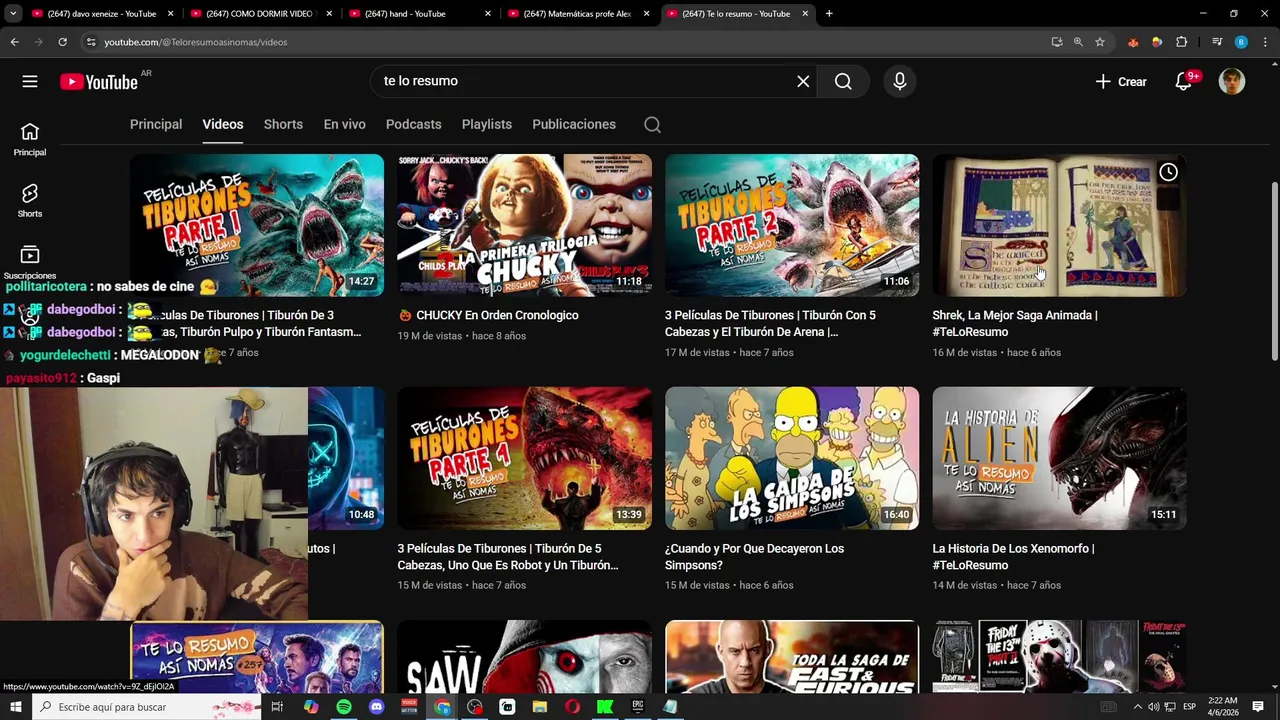Clear the search box with the X

pos(803,82)
